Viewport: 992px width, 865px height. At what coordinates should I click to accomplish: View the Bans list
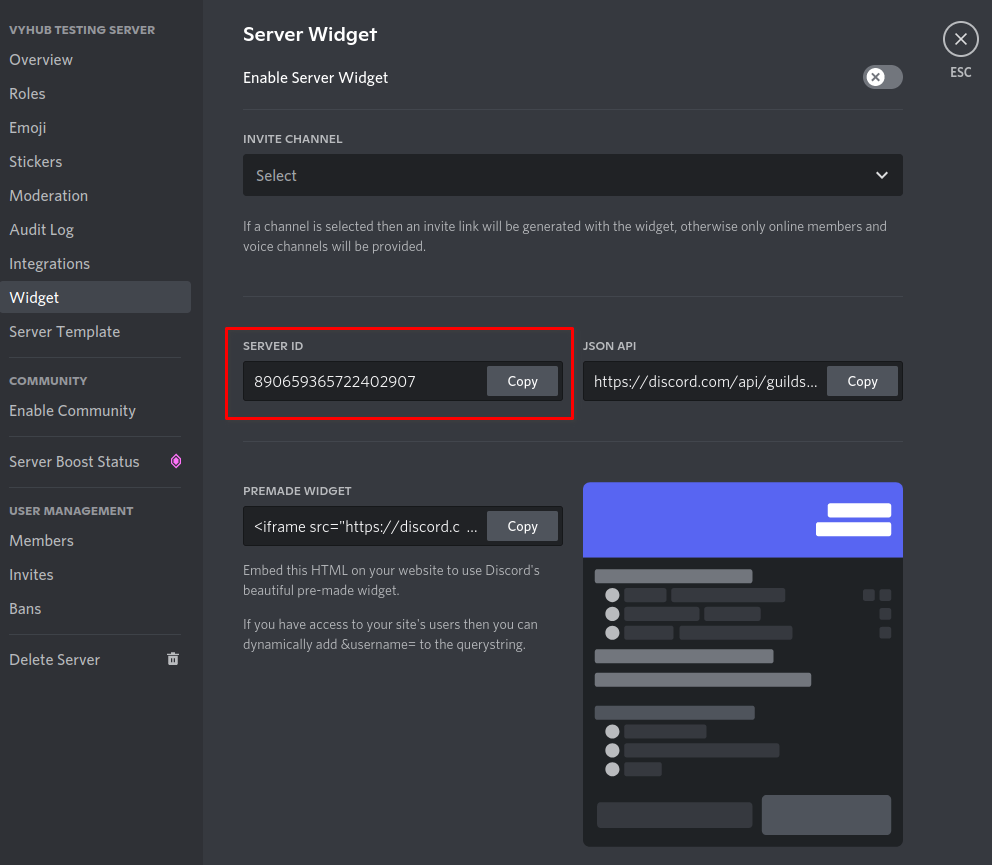point(25,608)
